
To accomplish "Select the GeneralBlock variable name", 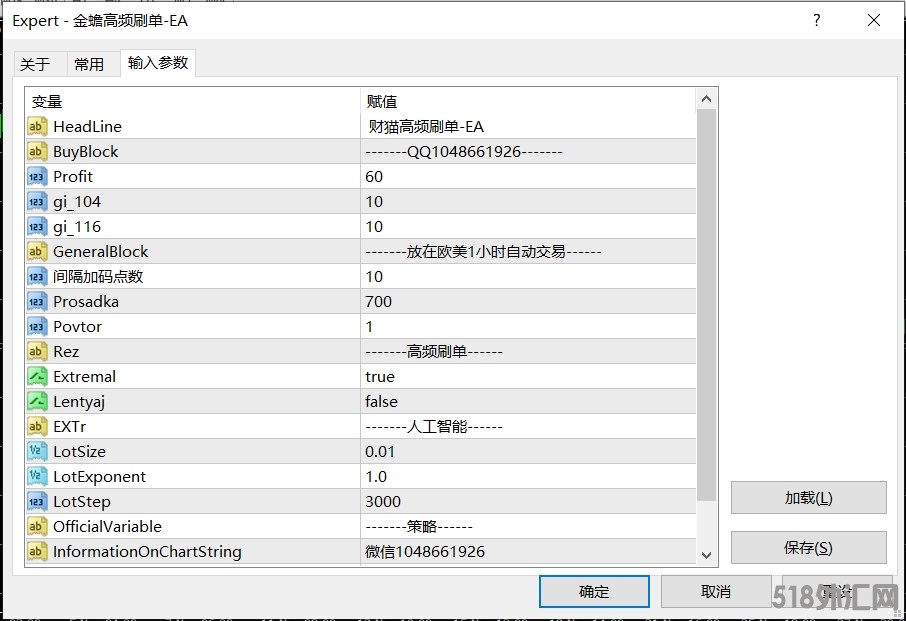I will 101,251.
